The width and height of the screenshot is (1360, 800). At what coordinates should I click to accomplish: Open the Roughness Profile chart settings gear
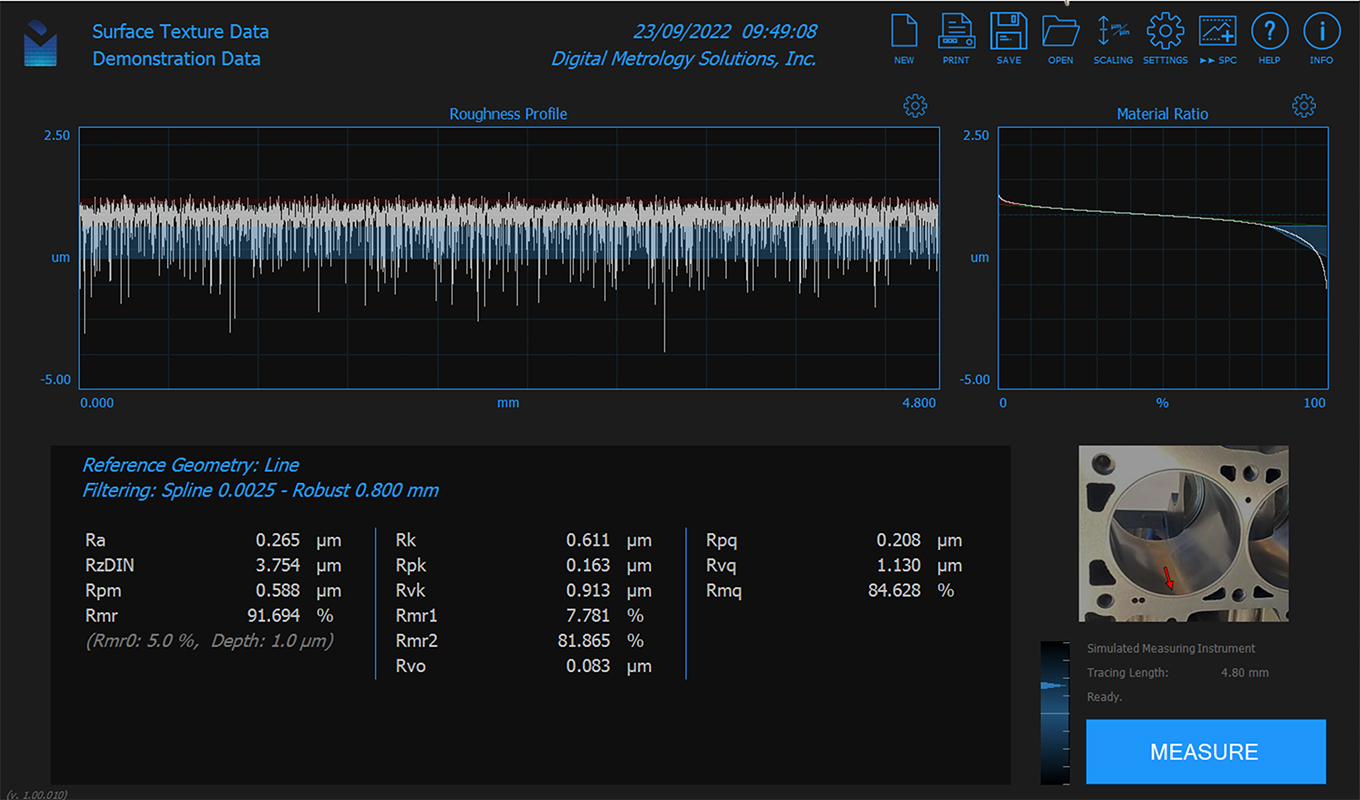[x=916, y=105]
